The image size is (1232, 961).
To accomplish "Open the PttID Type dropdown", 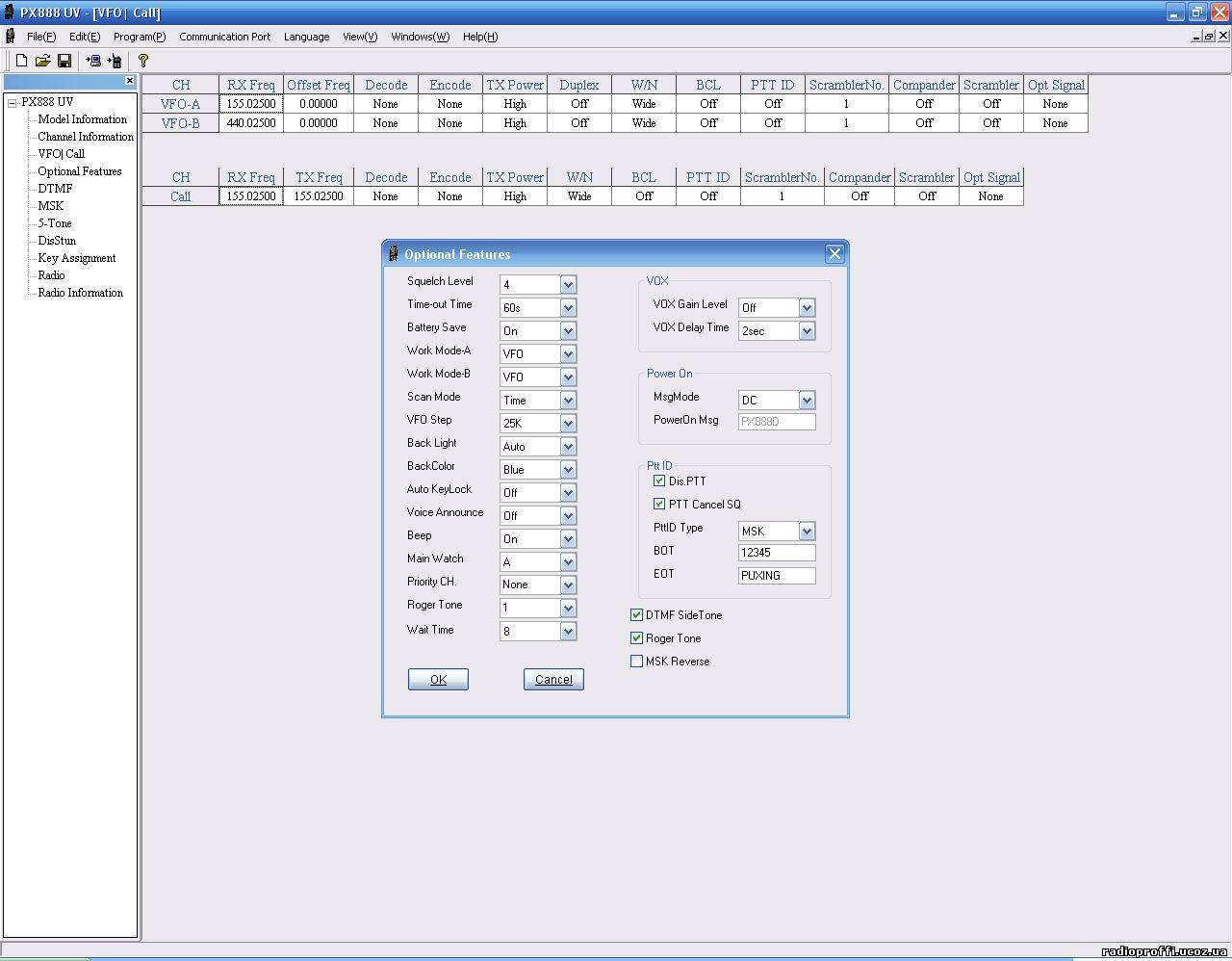I will click(x=807, y=531).
